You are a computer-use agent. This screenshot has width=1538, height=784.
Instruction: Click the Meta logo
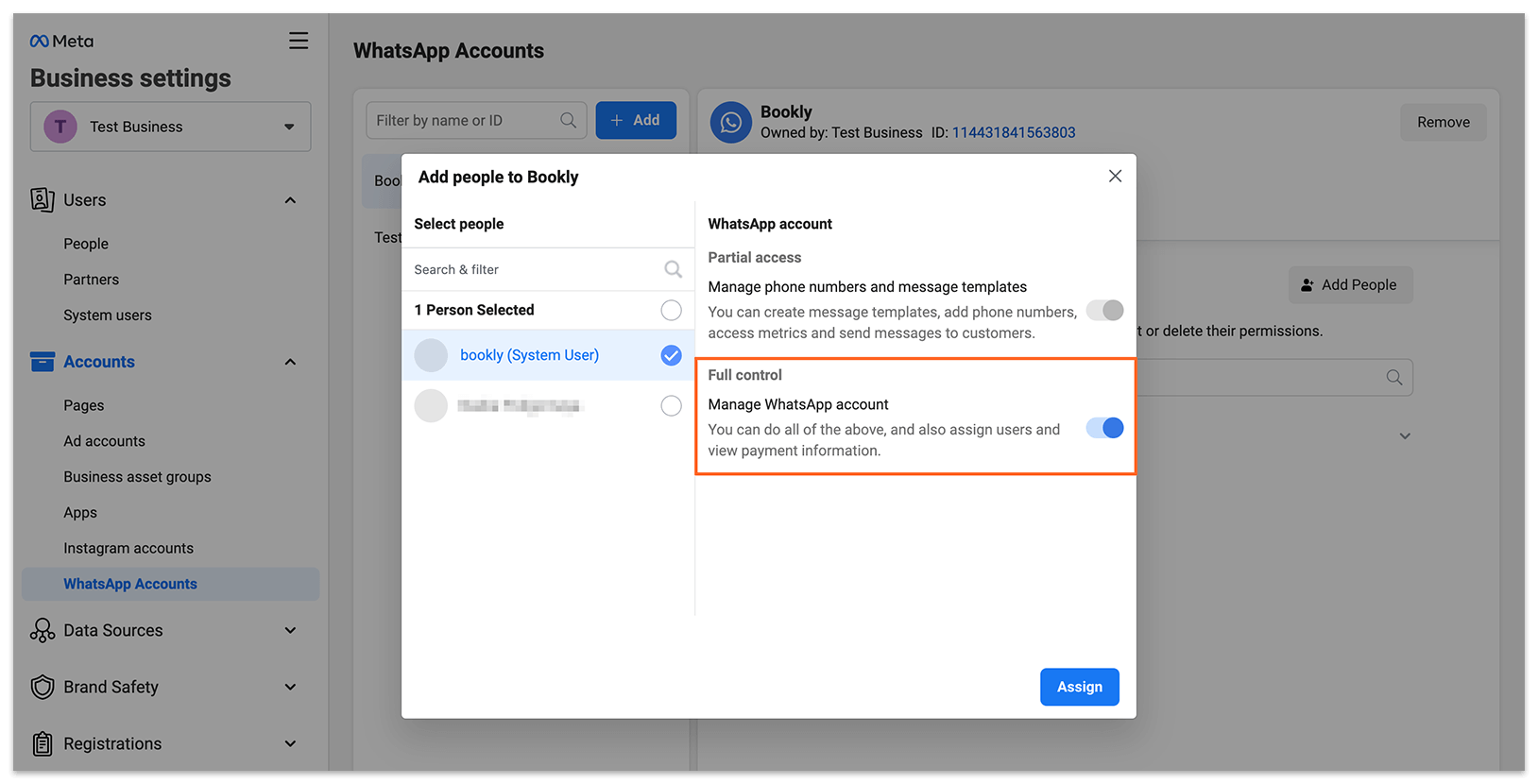[61, 41]
